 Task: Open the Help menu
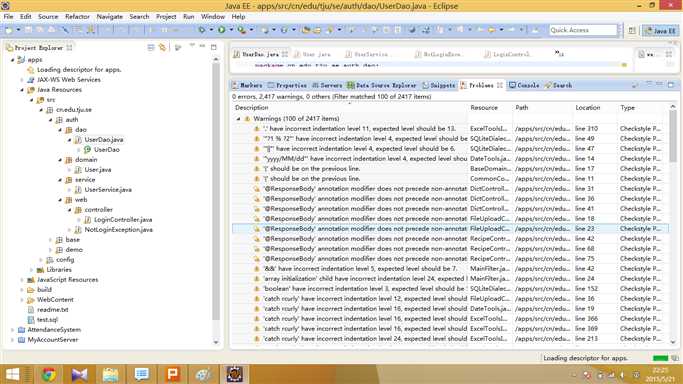click(x=238, y=17)
